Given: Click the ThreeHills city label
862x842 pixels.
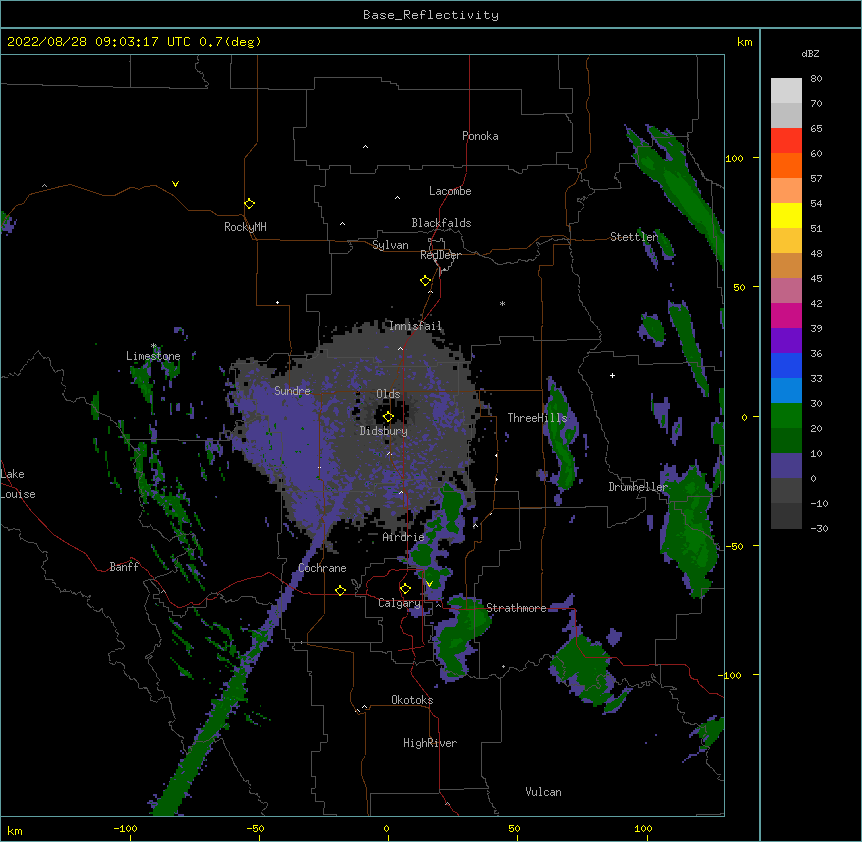Looking at the screenshot, I should point(537,418).
